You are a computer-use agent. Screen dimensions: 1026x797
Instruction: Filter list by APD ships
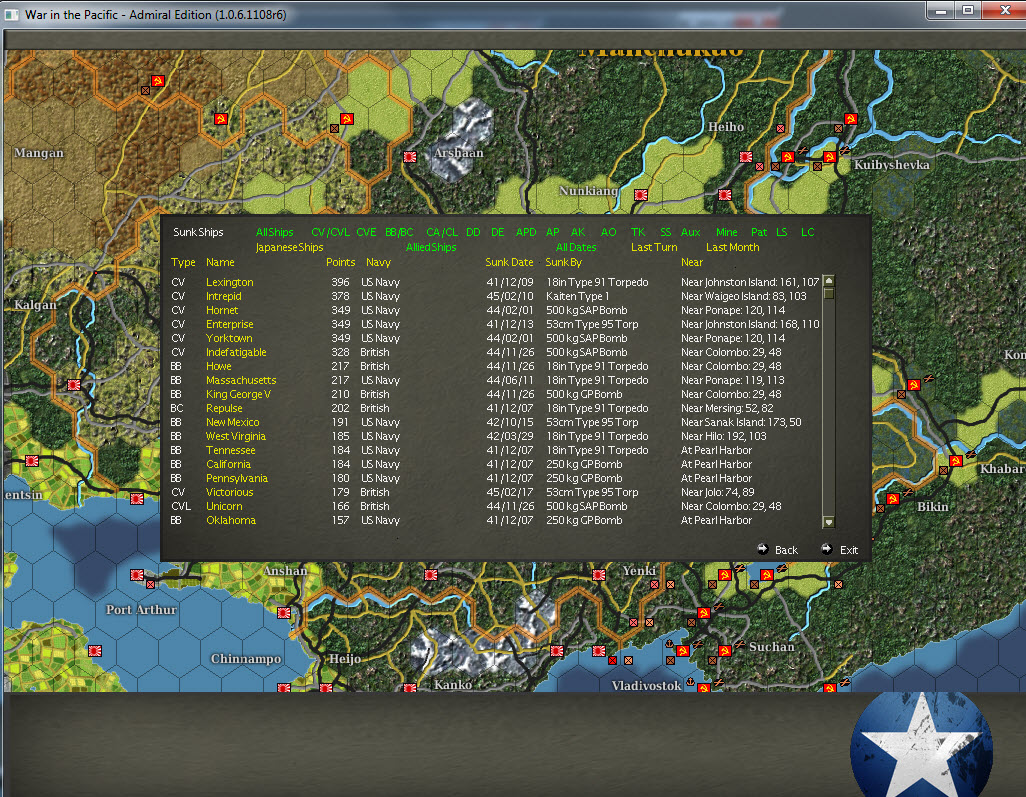click(x=525, y=232)
